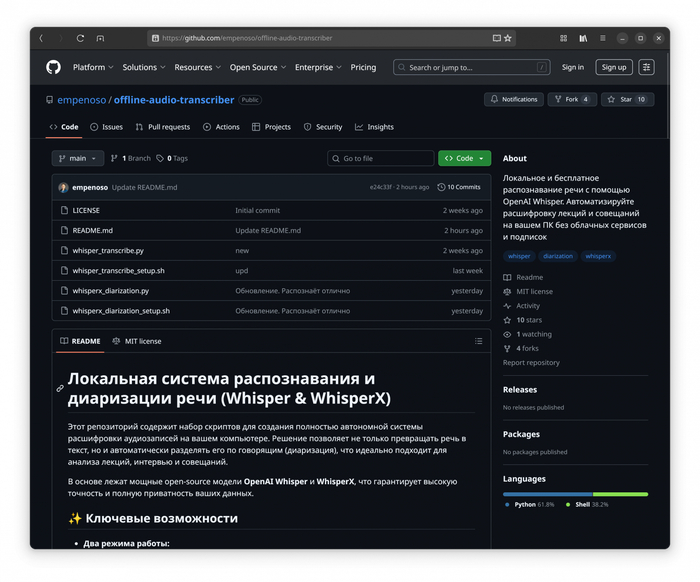Click the appearance settings icon beside Sign up
Viewport: 700px width, 582px height.
[647, 67]
